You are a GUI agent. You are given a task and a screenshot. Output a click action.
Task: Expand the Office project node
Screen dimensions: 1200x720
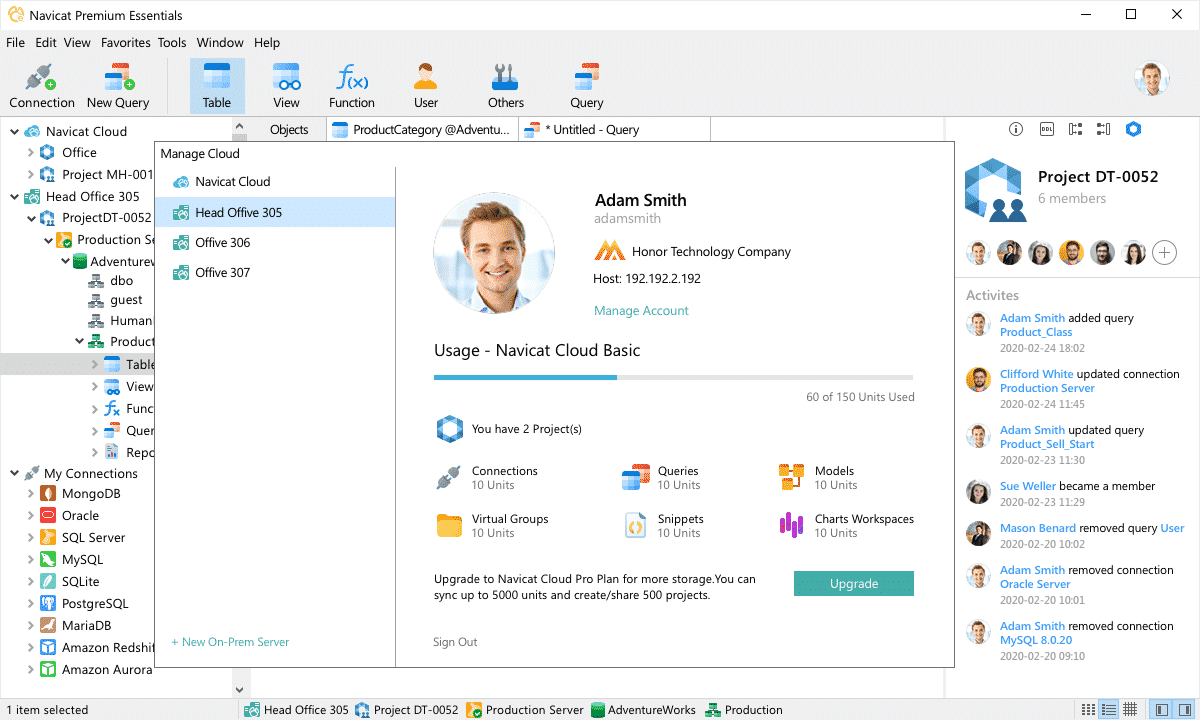point(30,153)
